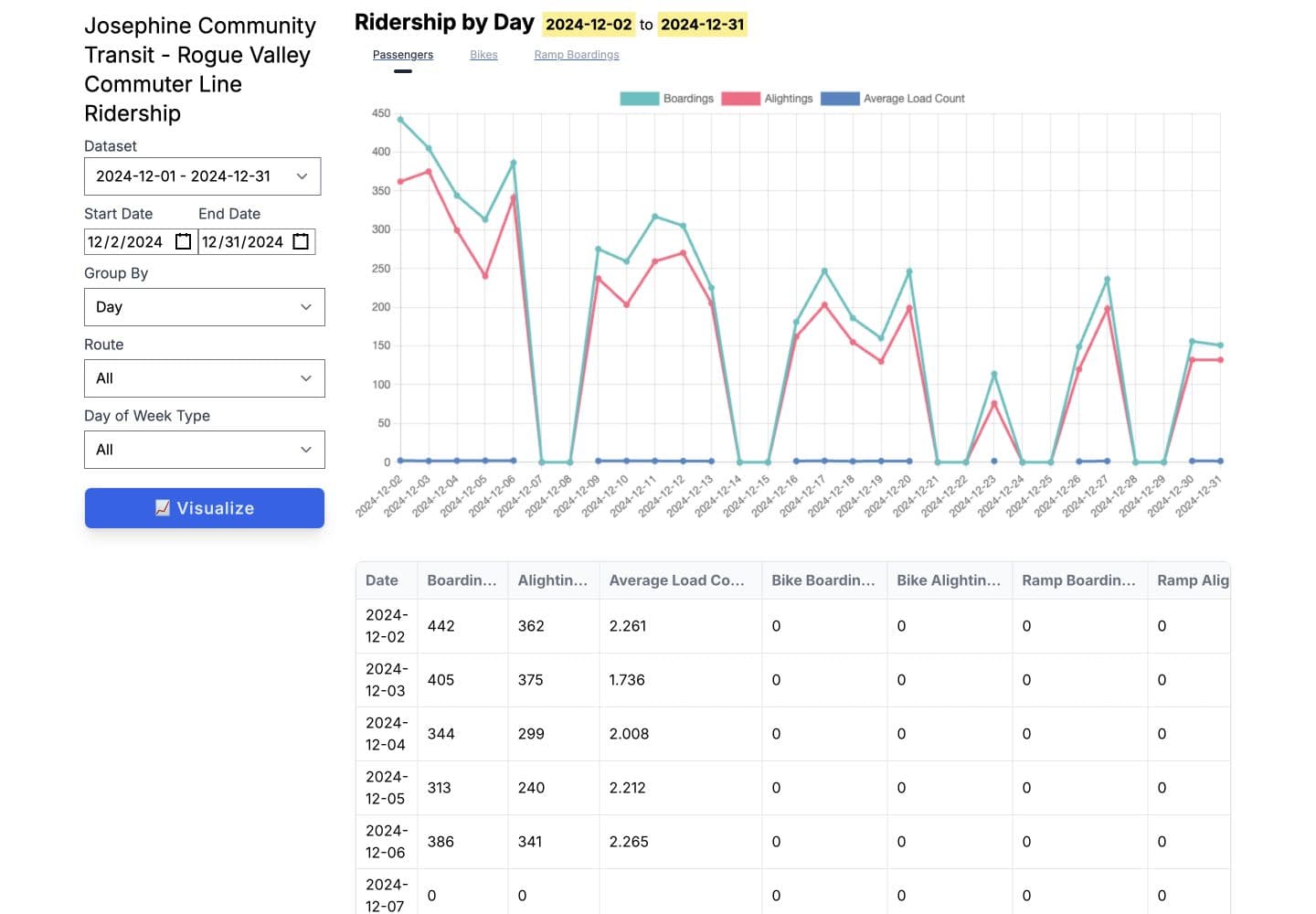Image resolution: width=1316 pixels, height=914 pixels.
Task: Select the 2024-12-02 date cell
Action: 387,626
